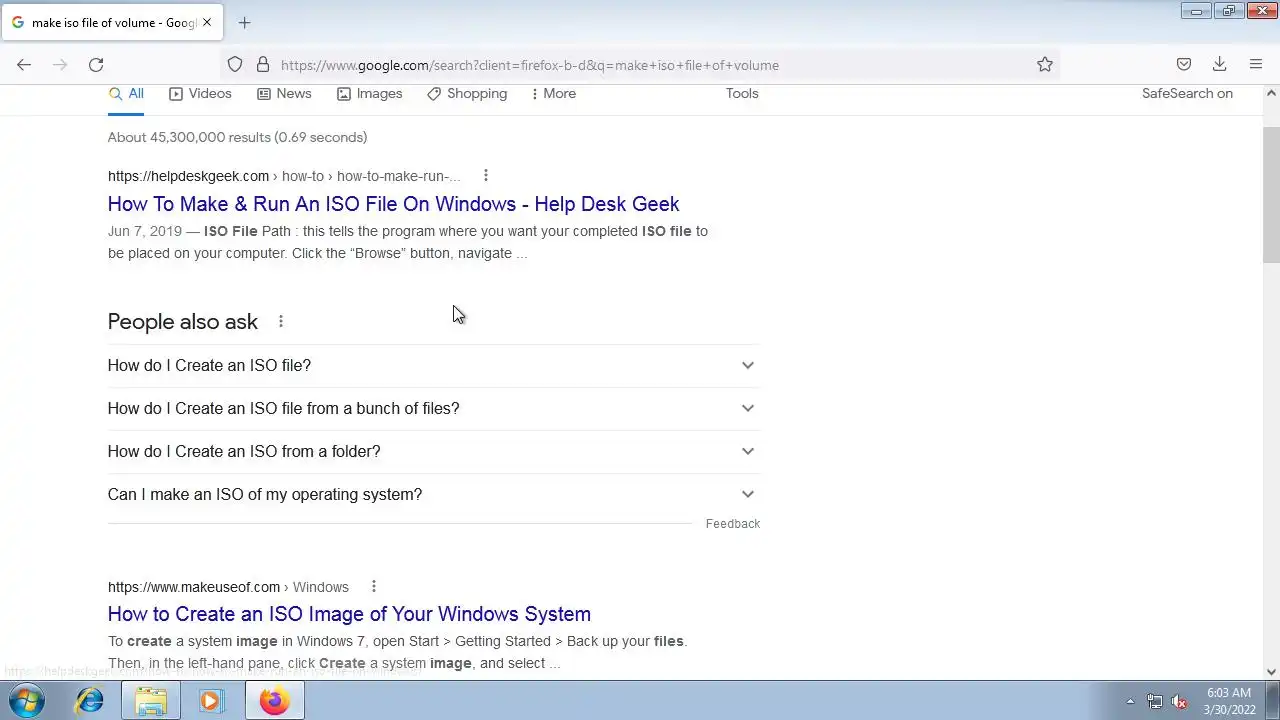Go back to previous page
The image size is (1280, 720).
click(x=24, y=65)
